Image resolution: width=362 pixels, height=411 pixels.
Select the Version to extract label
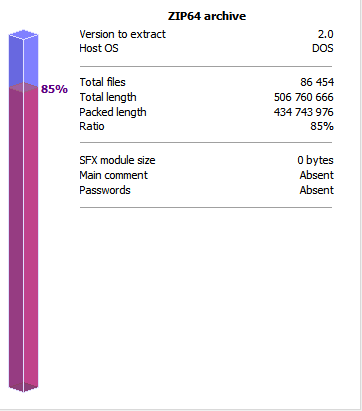(x=122, y=34)
